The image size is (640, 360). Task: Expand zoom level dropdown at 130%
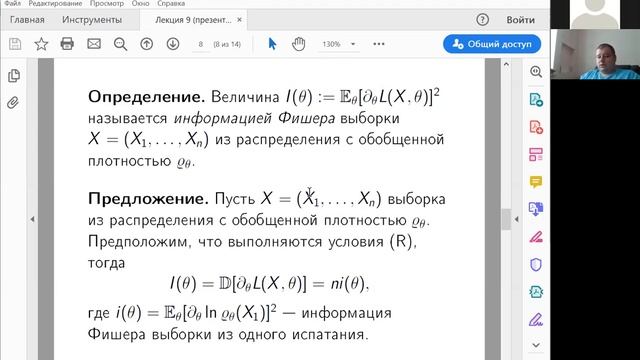coord(353,44)
